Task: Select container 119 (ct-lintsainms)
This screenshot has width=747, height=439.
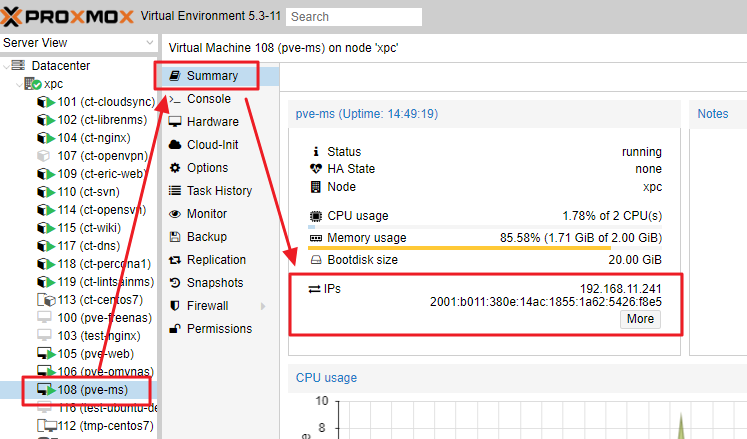Action: coord(106,282)
